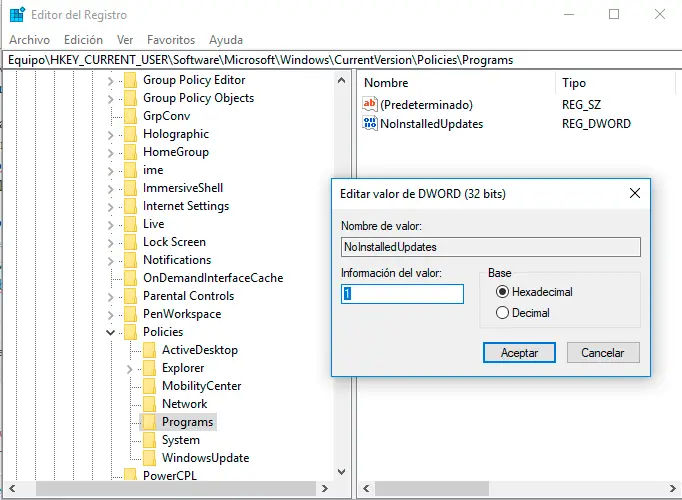682x500 pixels.
Task: Expand the Explorer subkey under Policies
Action: 130,369
